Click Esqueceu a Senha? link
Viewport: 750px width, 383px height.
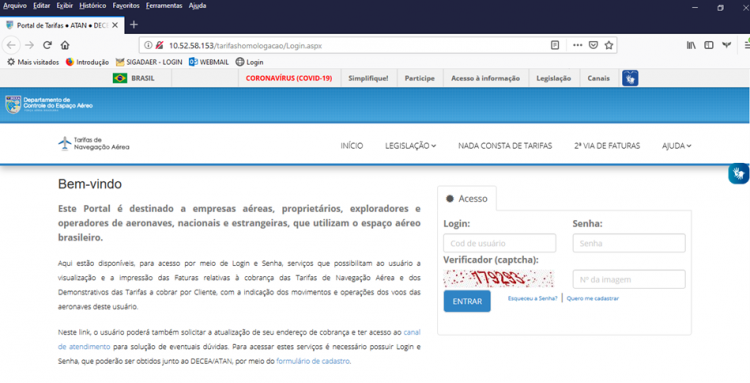(x=532, y=298)
